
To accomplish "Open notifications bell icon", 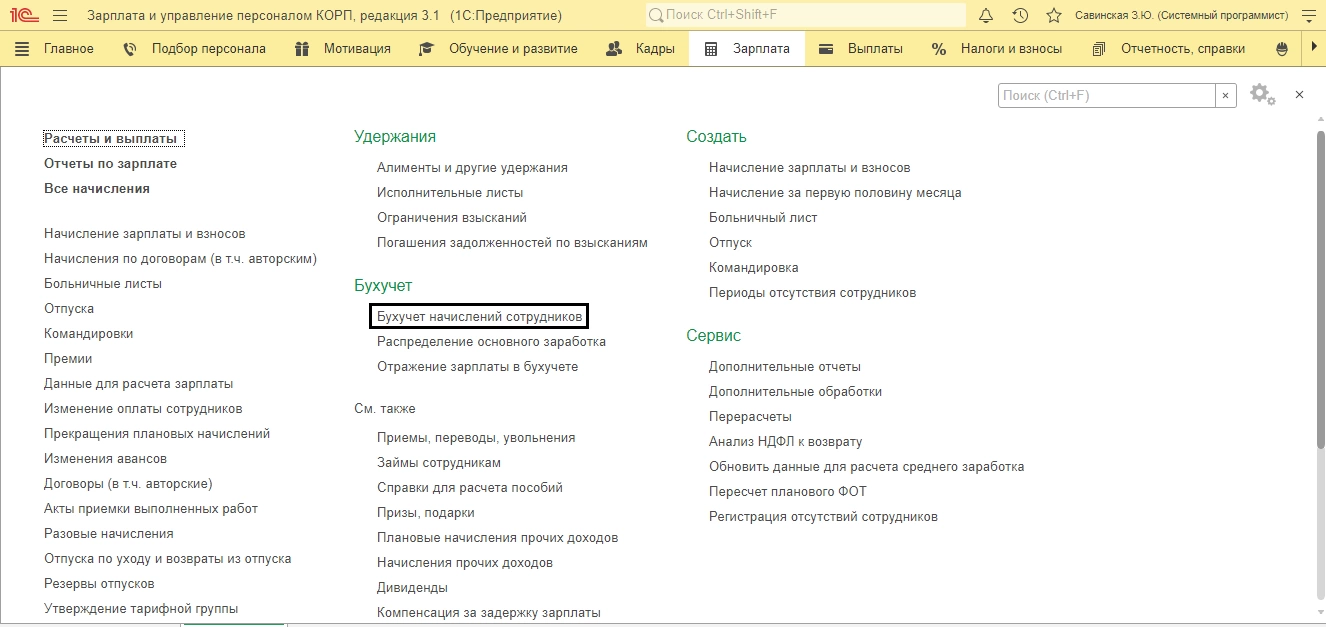I will tap(986, 16).
